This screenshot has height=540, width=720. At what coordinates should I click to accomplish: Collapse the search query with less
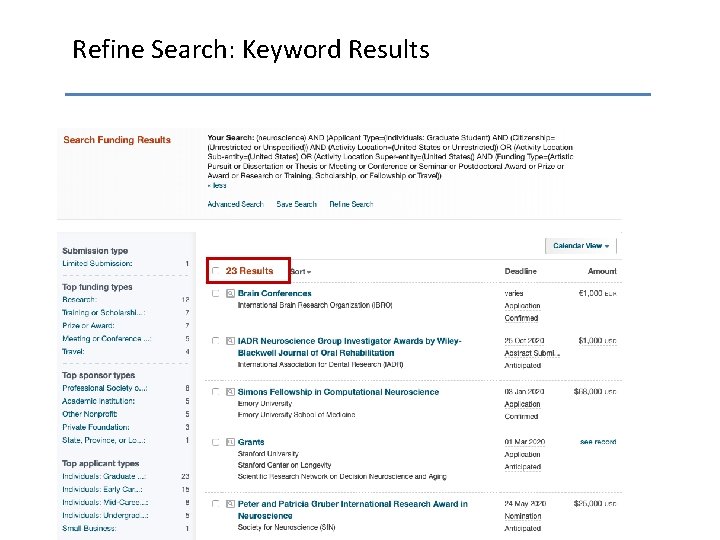click(x=216, y=185)
